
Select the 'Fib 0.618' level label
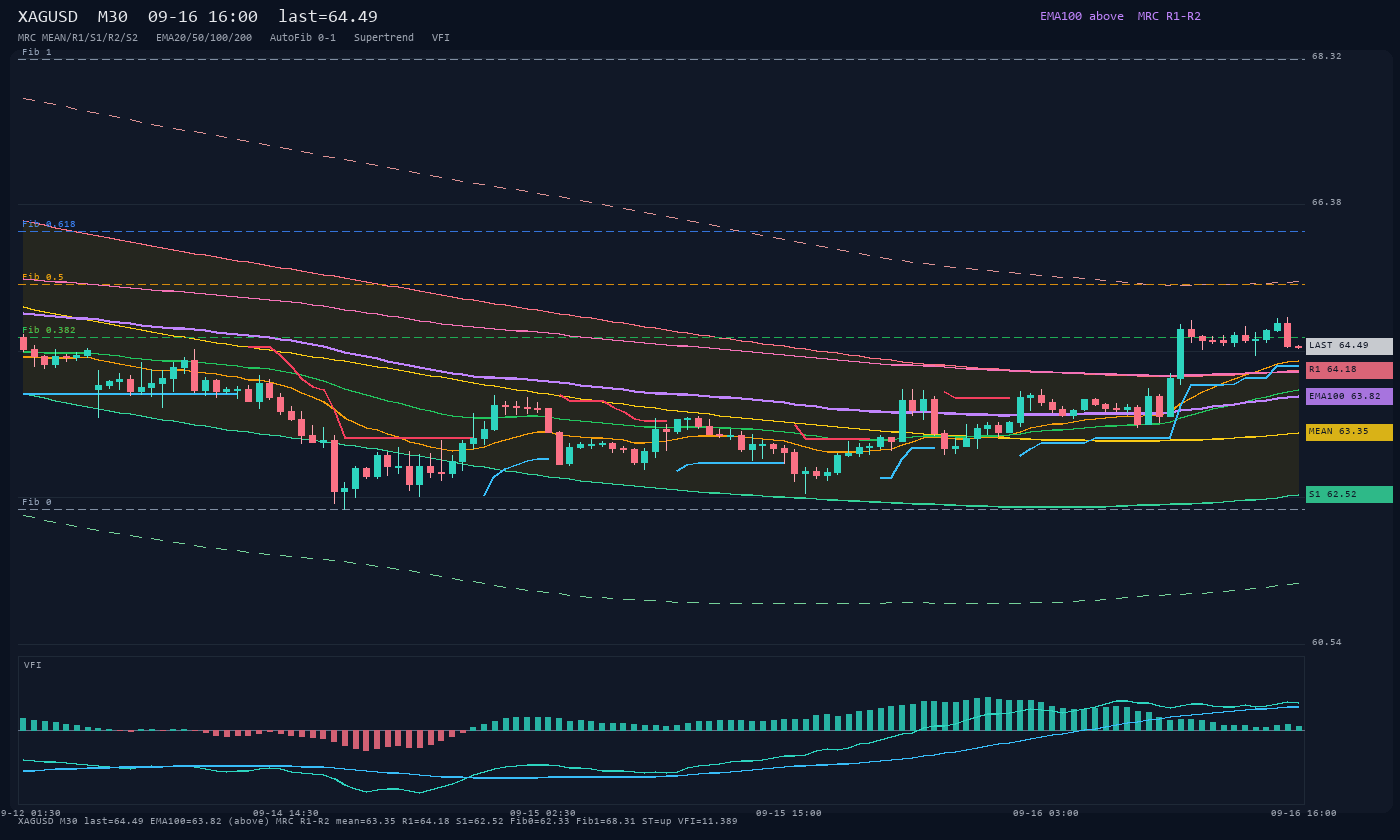[x=49, y=224]
